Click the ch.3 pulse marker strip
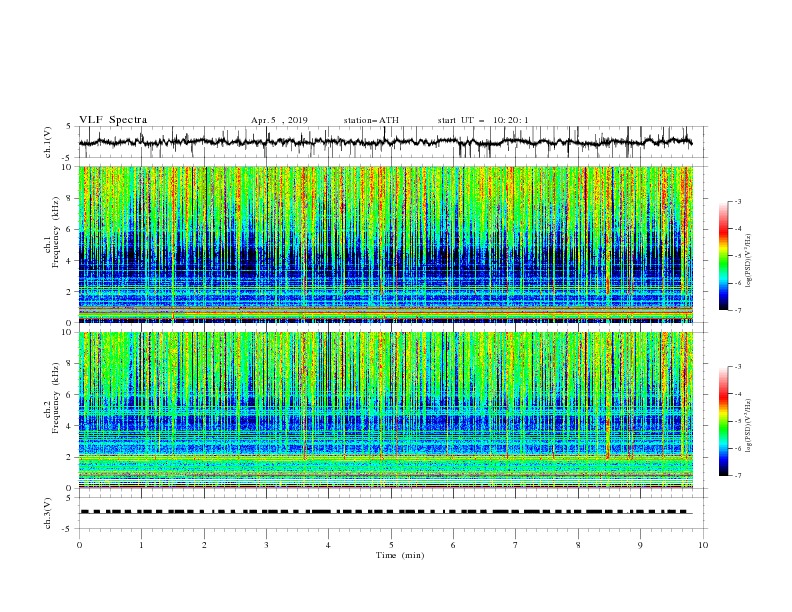The height and width of the screenshot is (612, 792). (x=386, y=512)
